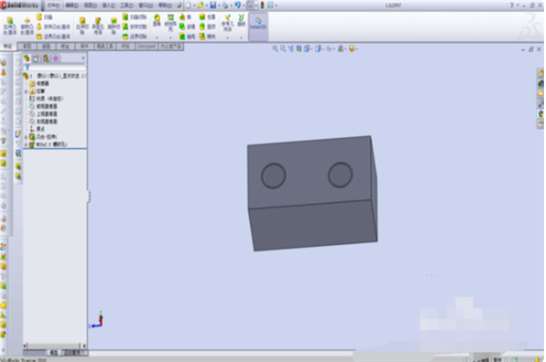The height and width of the screenshot is (362, 546).
Task: Open the Hole Wizard tool
Action: (x=98, y=26)
